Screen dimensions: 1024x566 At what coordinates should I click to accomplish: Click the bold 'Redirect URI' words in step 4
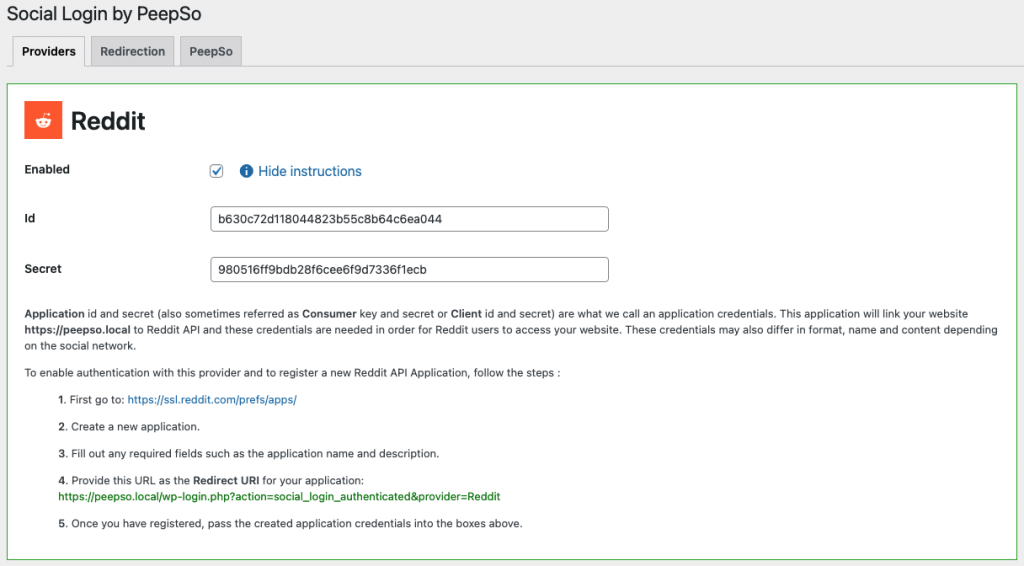coord(226,480)
